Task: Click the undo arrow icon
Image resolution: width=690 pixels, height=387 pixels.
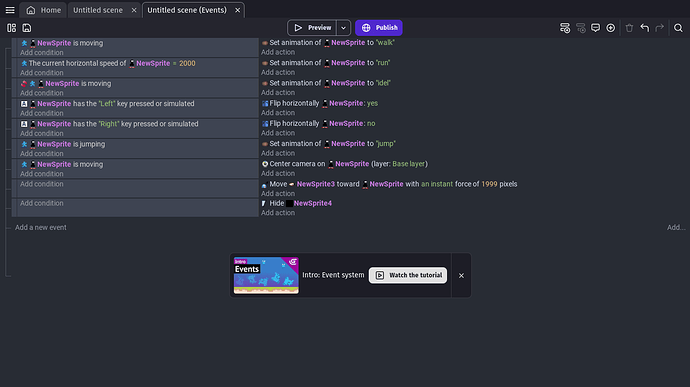Action: tap(645, 28)
